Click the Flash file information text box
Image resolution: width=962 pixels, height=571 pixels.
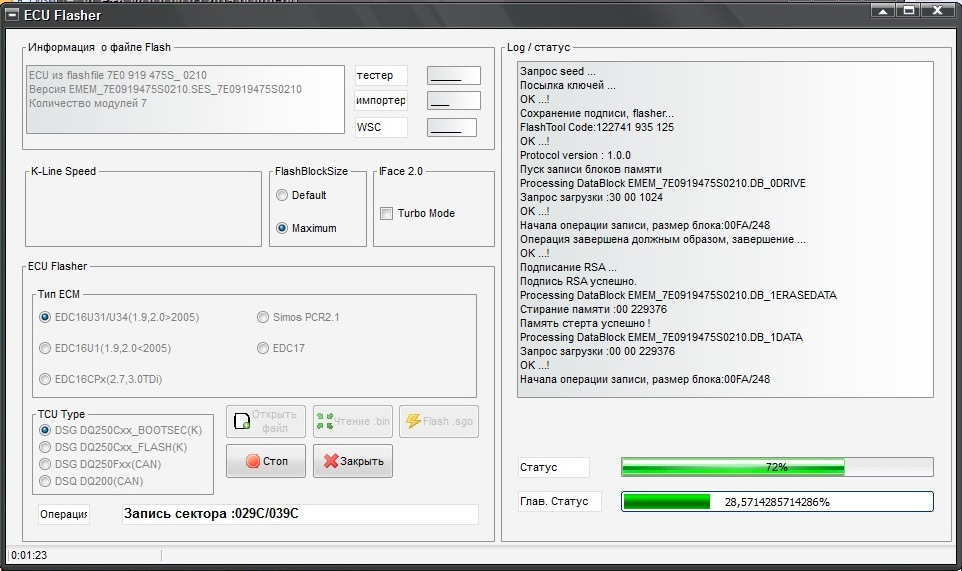(x=185, y=99)
